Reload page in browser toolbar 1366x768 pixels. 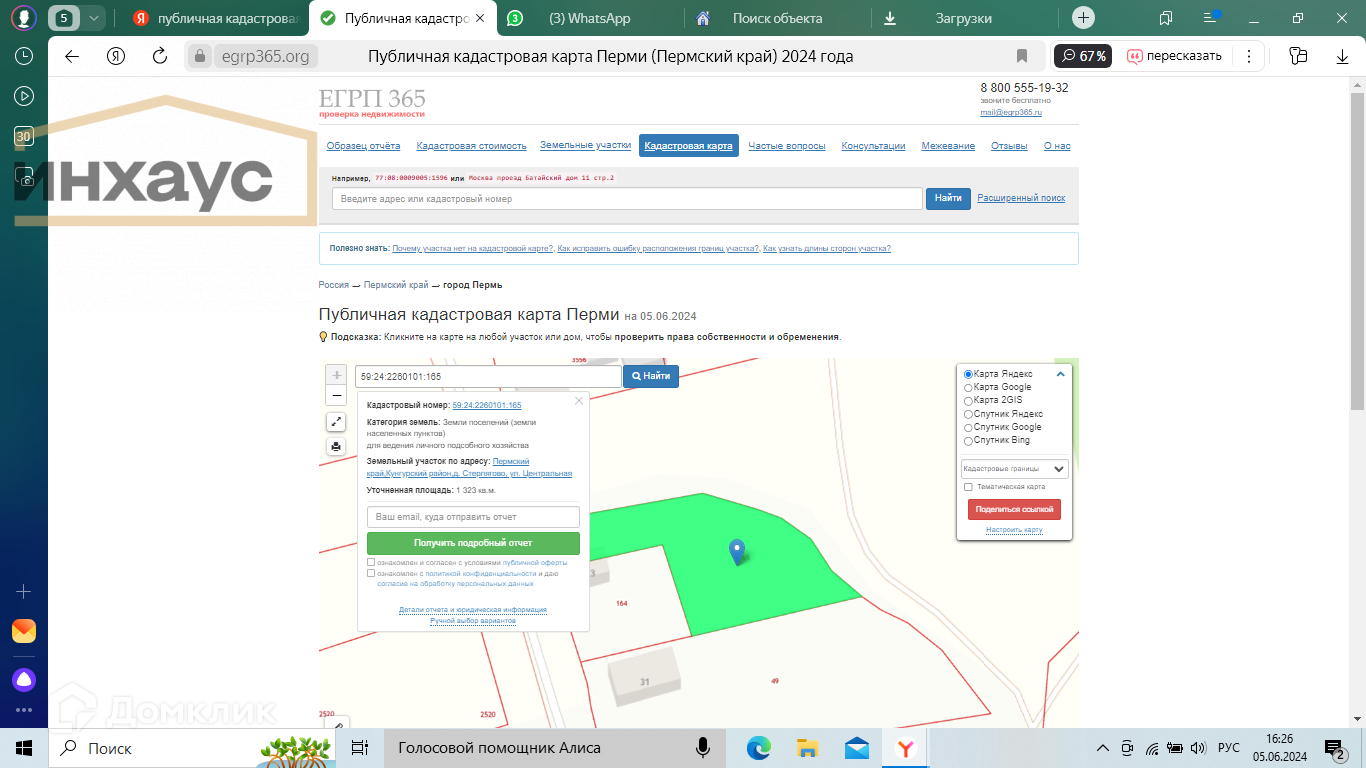click(x=159, y=56)
